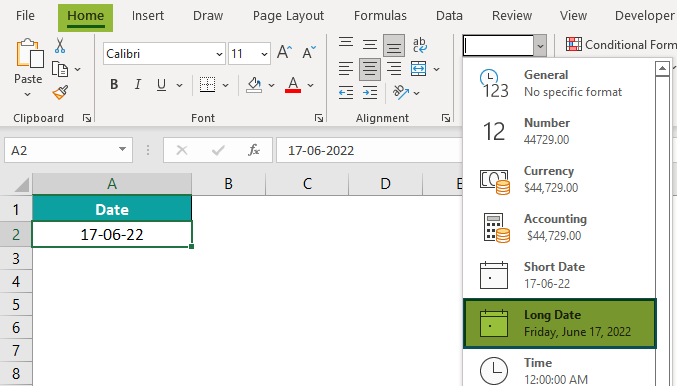Choose Short Date format
Viewport: 677px width, 386px height.
pyautogui.click(x=559, y=275)
